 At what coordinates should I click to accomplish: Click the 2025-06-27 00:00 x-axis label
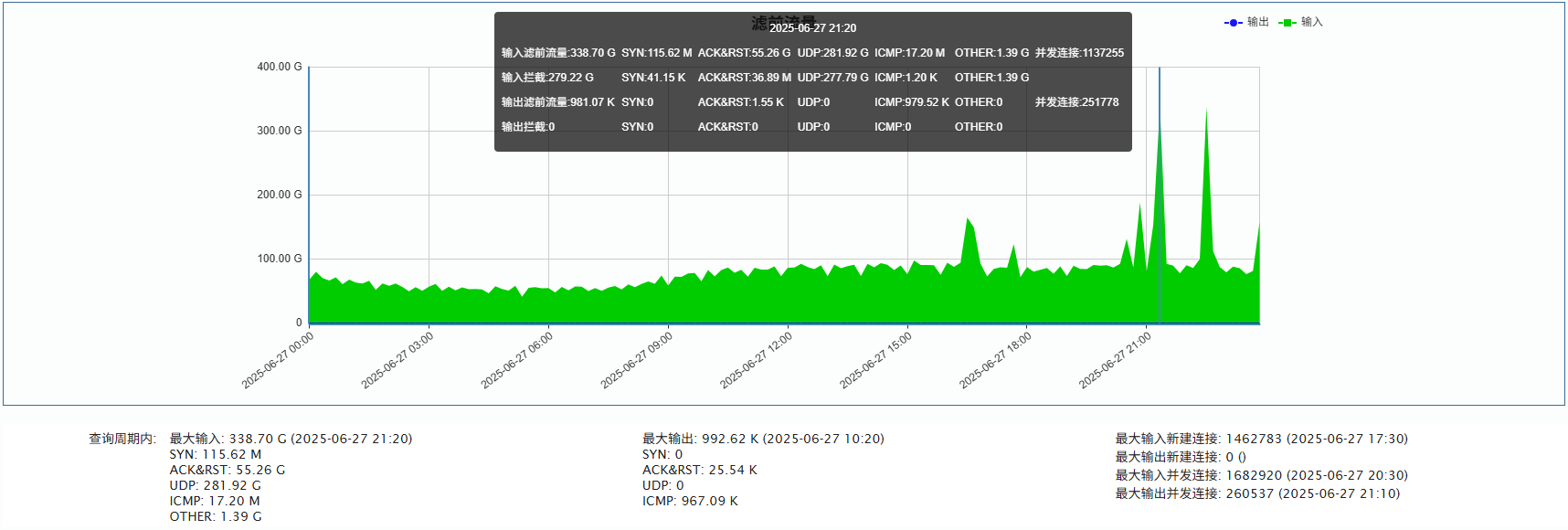(x=278, y=360)
